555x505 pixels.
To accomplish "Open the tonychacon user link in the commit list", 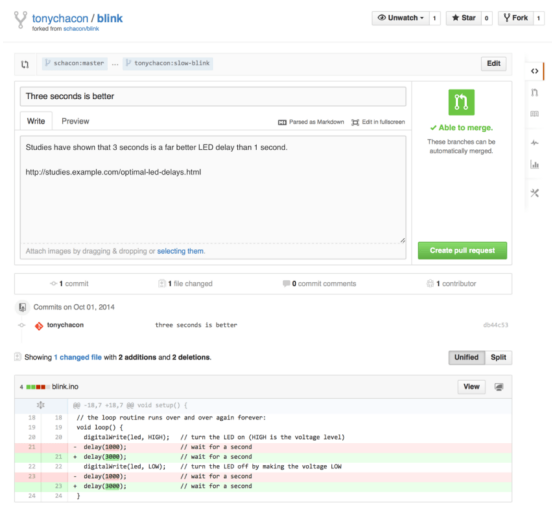I will click(65, 325).
